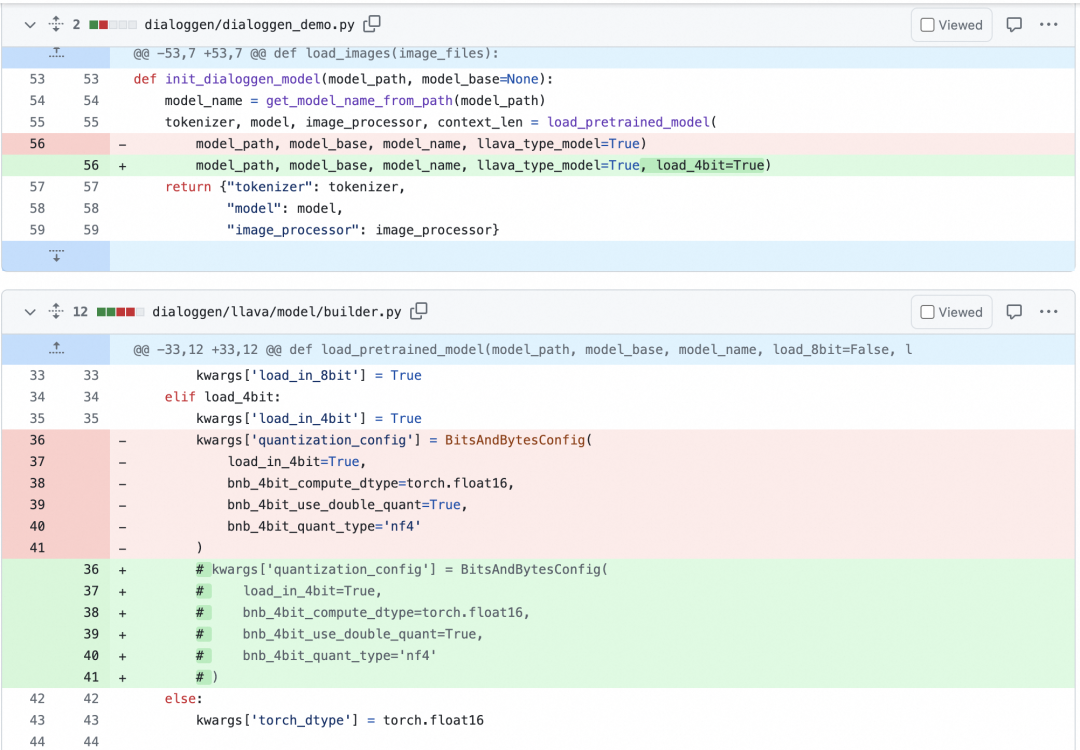The width and height of the screenshot is (1080, 750).
Task: Select the added load_4bit=True text
Action: tap(710, 165)
